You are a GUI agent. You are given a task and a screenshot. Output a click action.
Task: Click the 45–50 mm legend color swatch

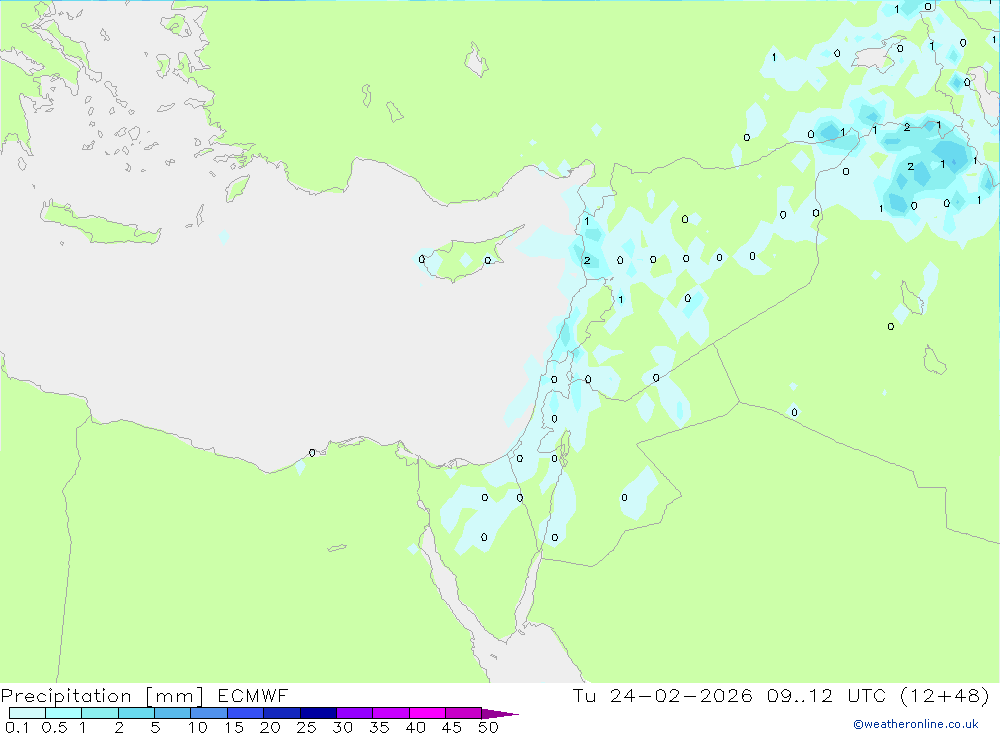click(463, 713)
